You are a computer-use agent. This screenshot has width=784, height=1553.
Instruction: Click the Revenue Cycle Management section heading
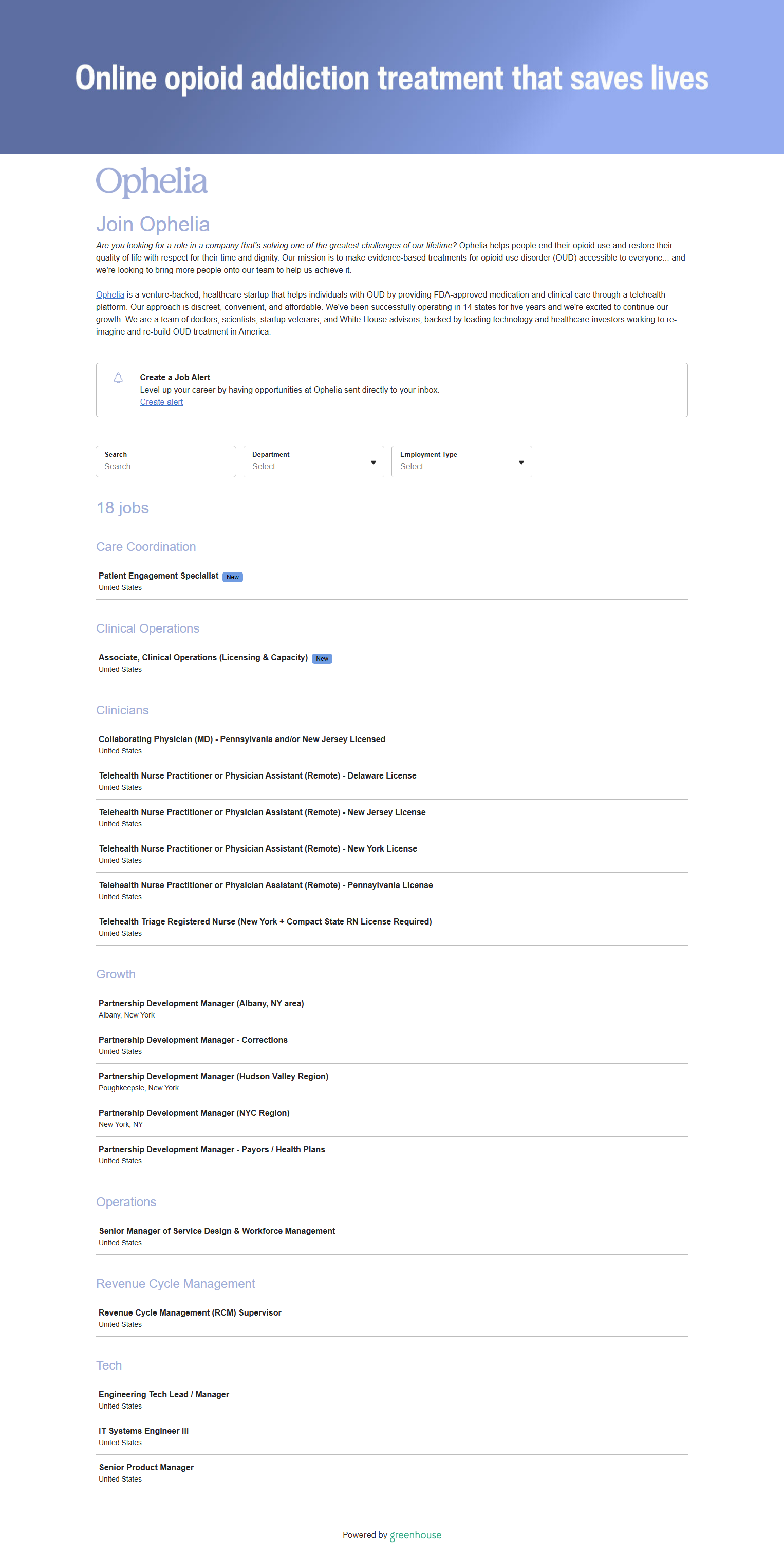[175, 1284]
